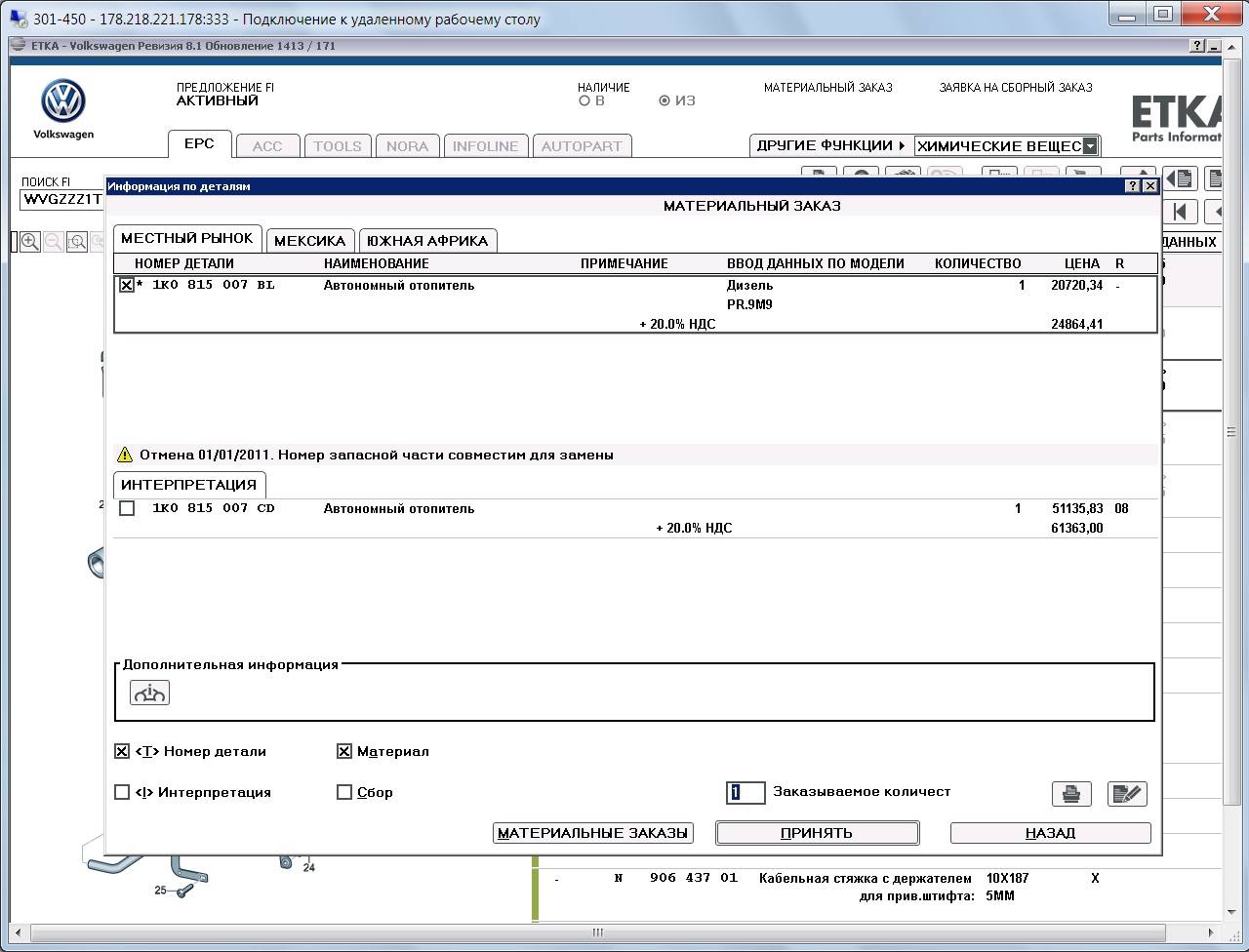Switch to the AUTOPART tab
The width and height of the screenshot is (1249, 952).
click(x=582, y=146)
